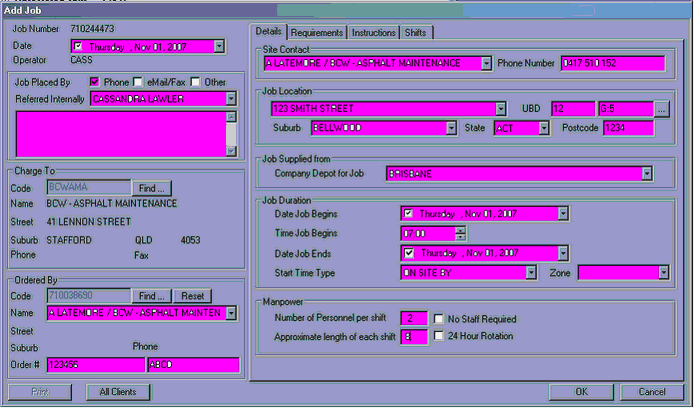
Task: Expand the Start Time Type dropdown
Action: [531, 273]
